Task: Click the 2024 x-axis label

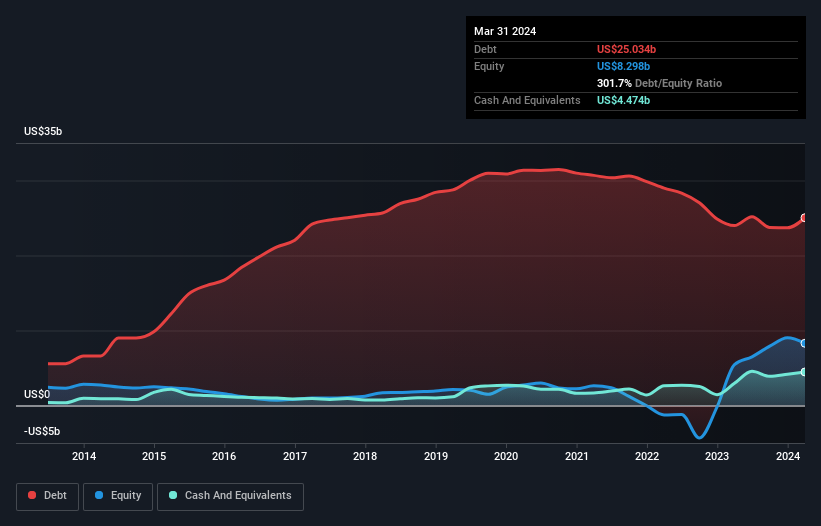Action: point(787,456)
